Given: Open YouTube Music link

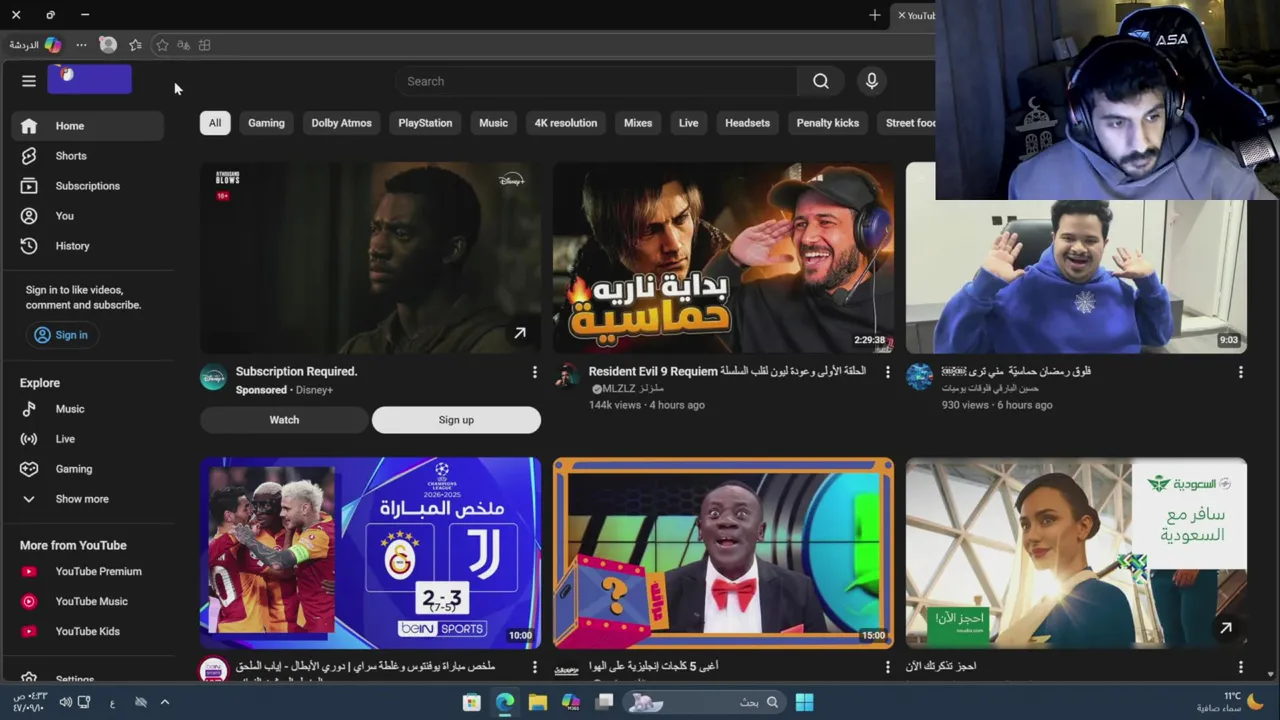Looking at the screenshot, I should (88, 602).
